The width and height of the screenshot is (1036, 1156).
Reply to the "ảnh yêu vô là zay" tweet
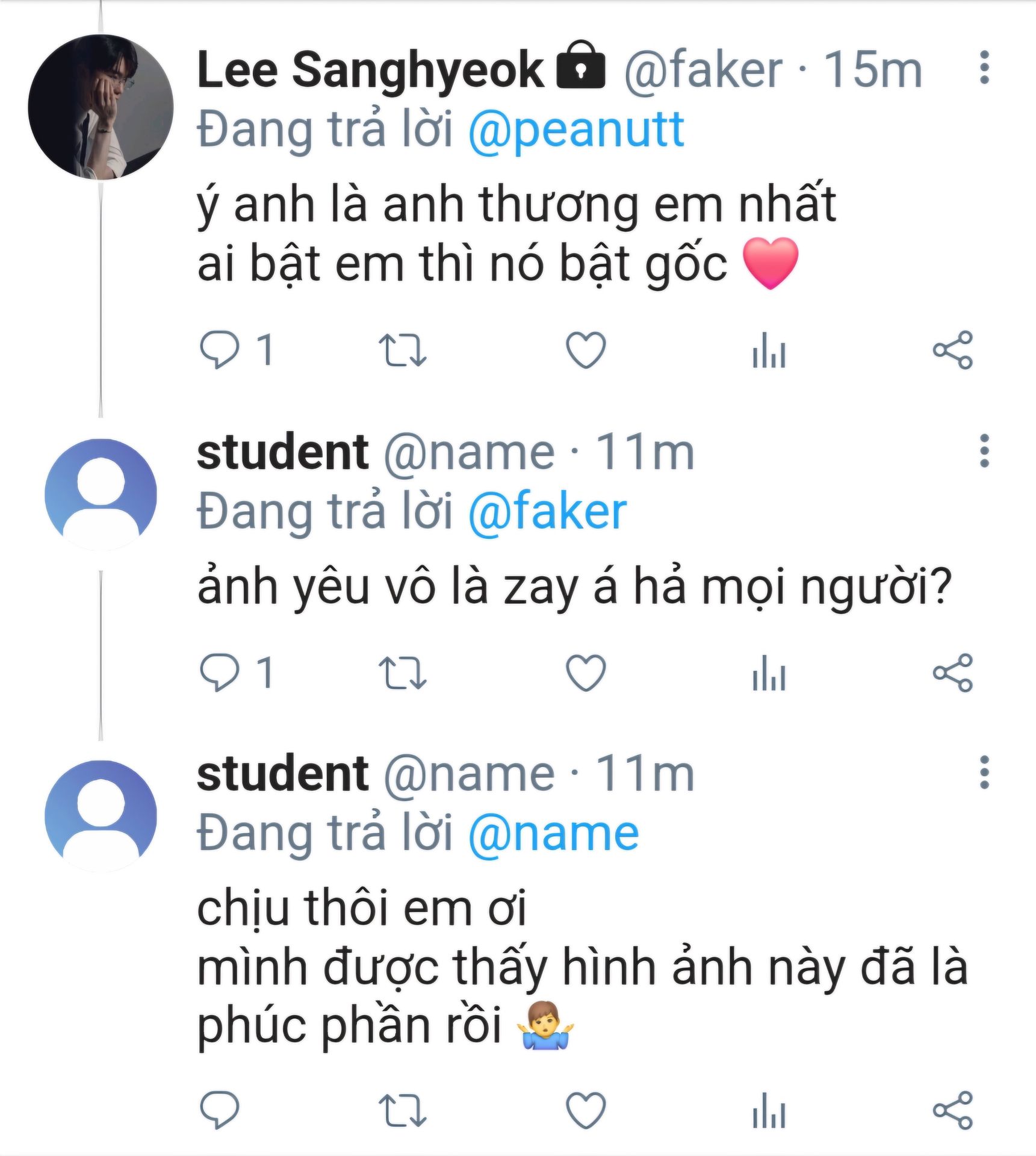coord(219,672)
